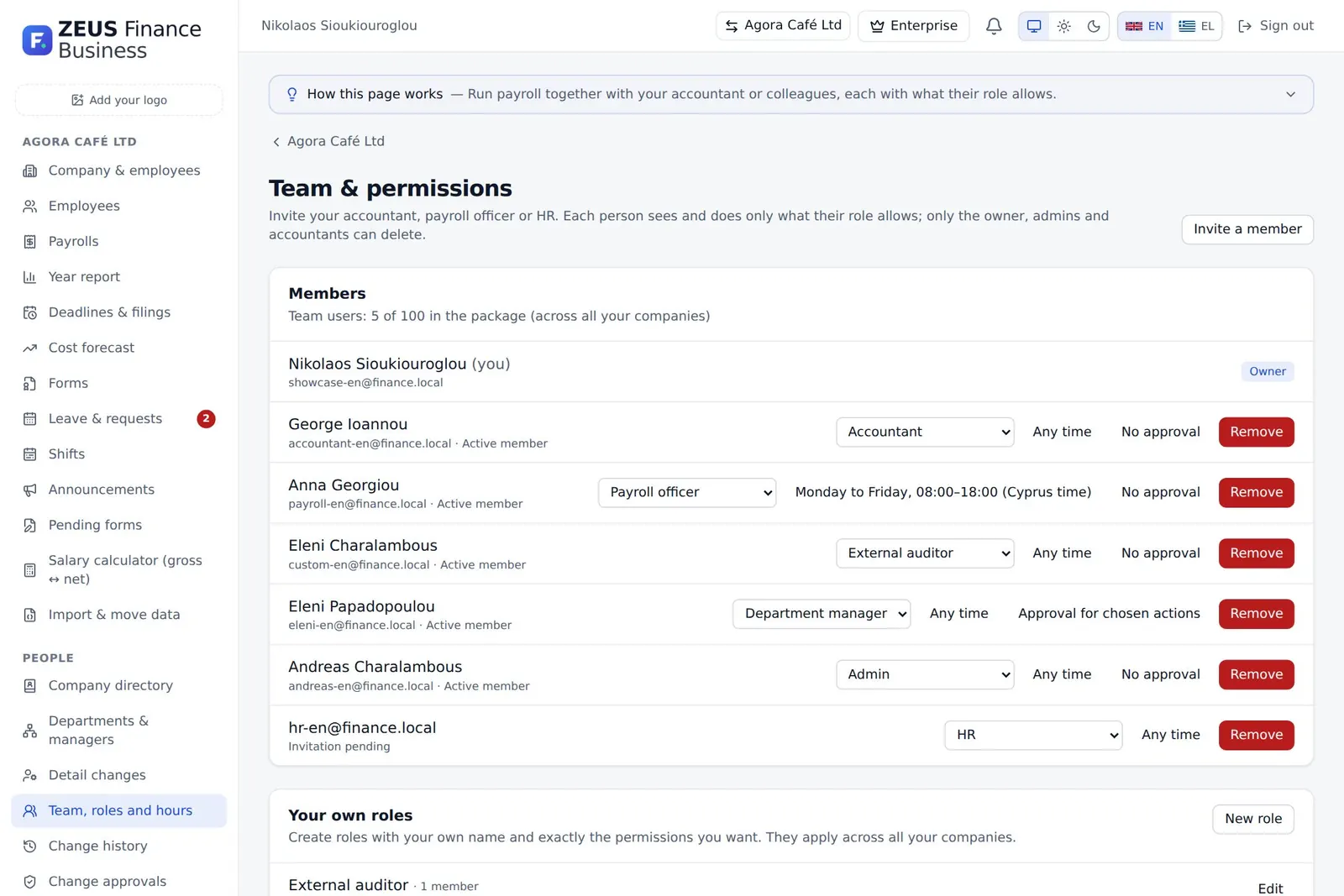Click Anna Georgiou's Monday to Friday hours

tap(943, 492)
